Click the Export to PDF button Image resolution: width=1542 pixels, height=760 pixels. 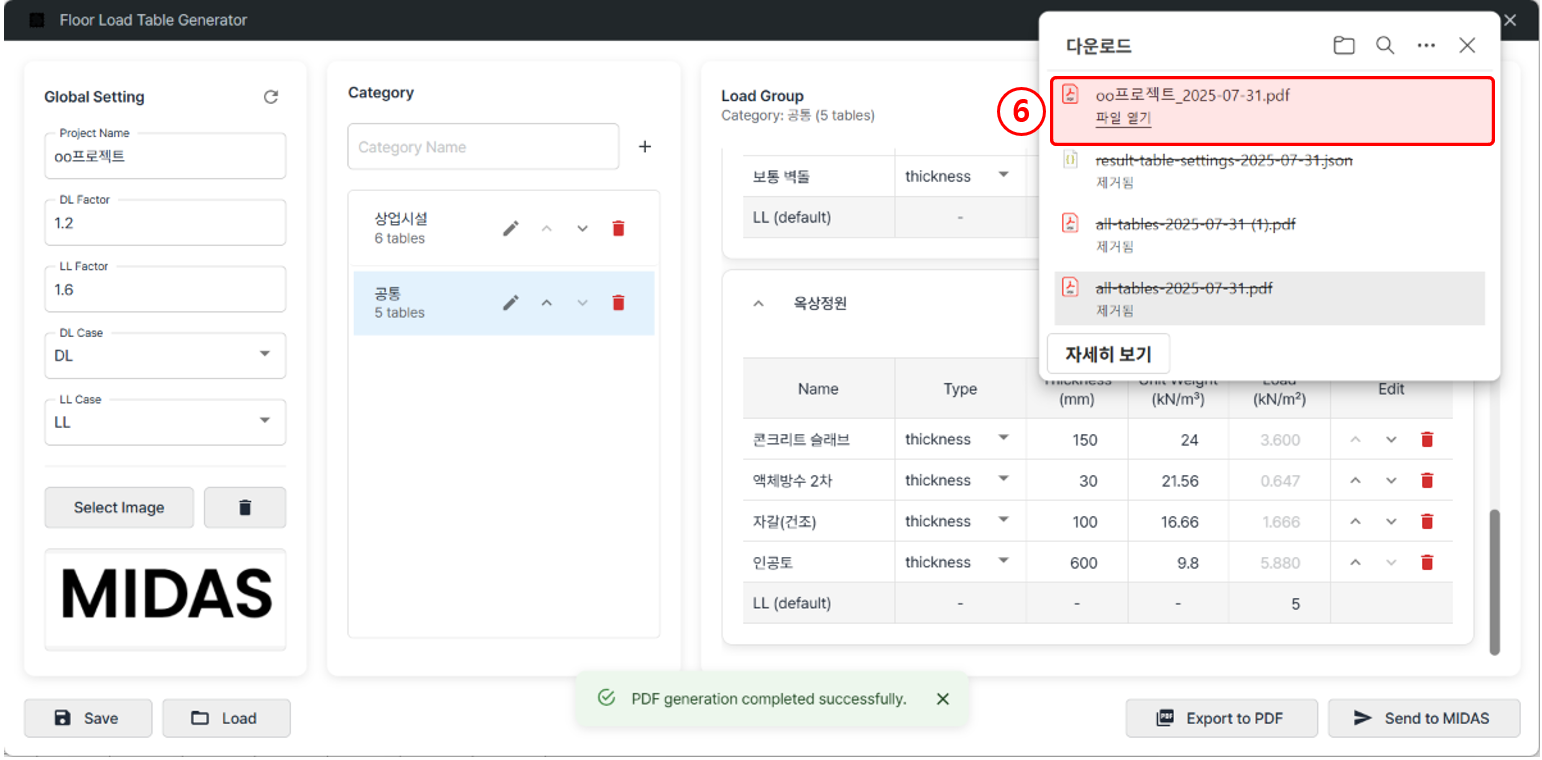pos(1220,718)
